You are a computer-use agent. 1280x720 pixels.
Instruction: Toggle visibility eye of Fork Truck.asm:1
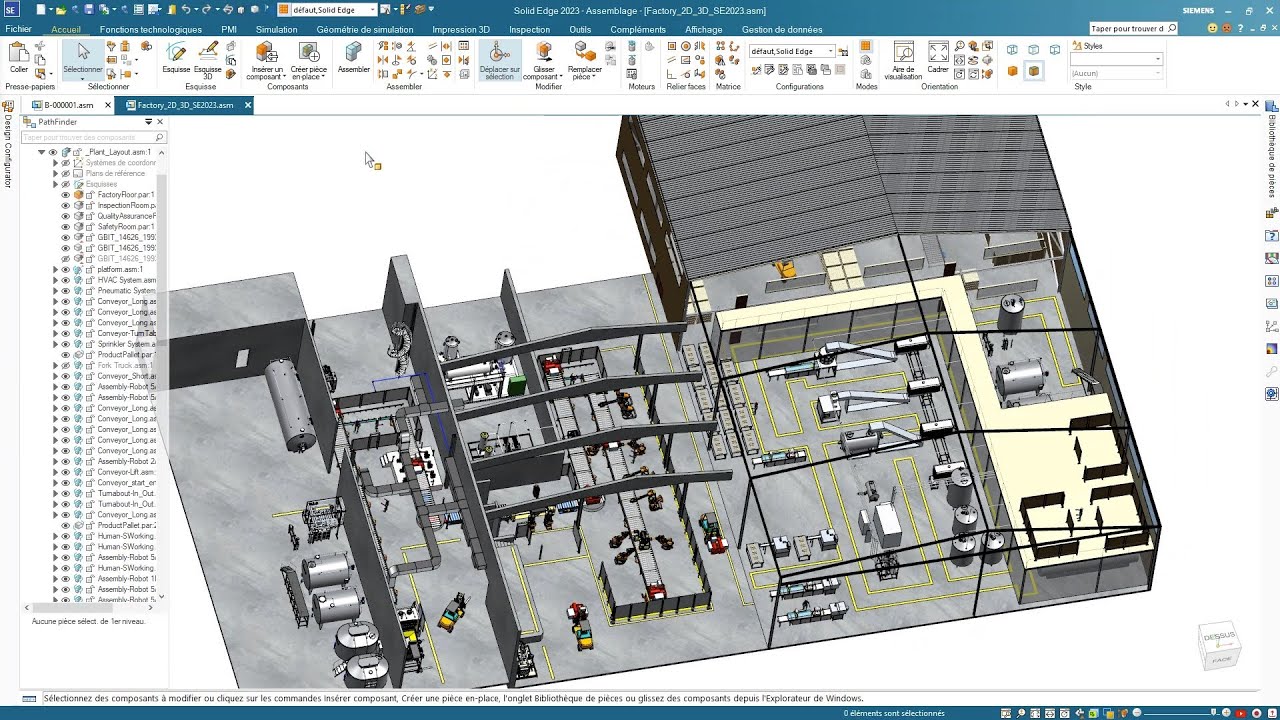coord(66,366)
